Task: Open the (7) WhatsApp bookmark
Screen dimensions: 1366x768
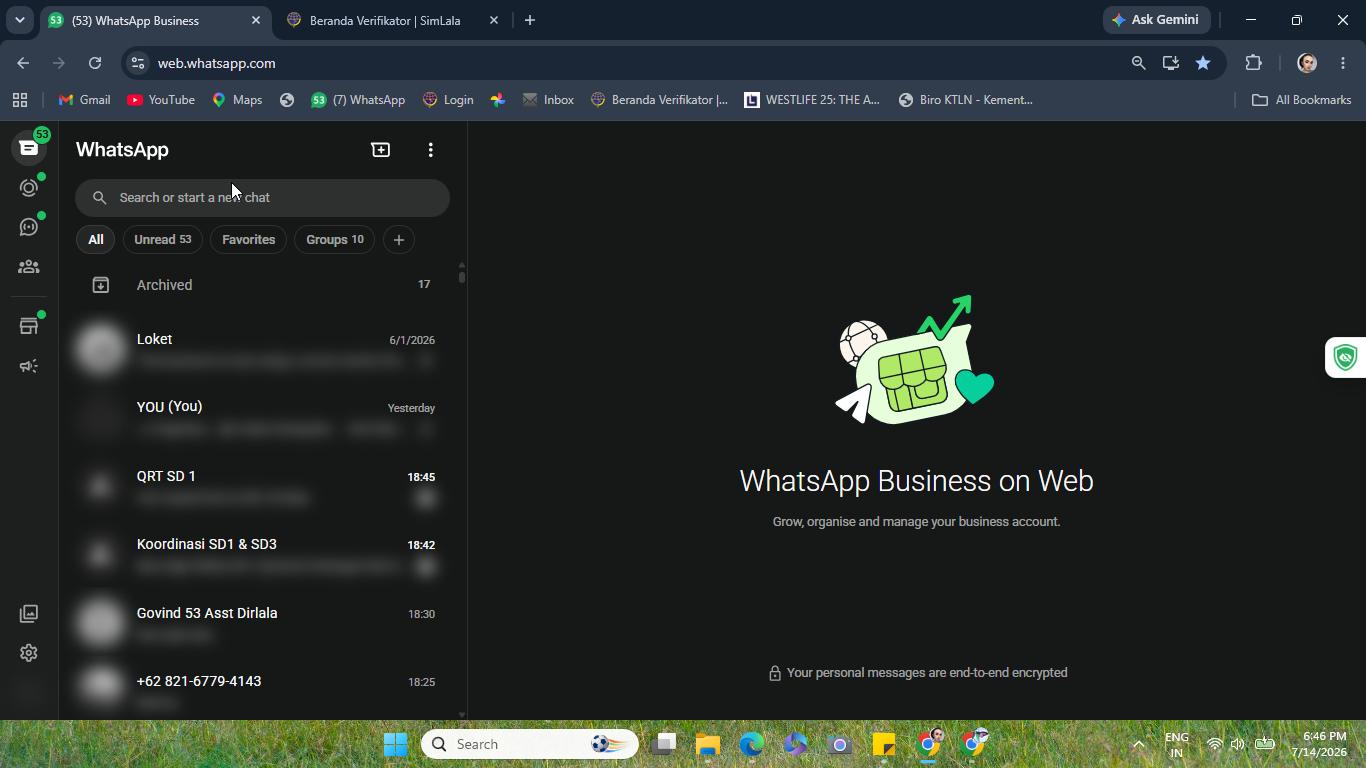Action: (x=358, y=100)
